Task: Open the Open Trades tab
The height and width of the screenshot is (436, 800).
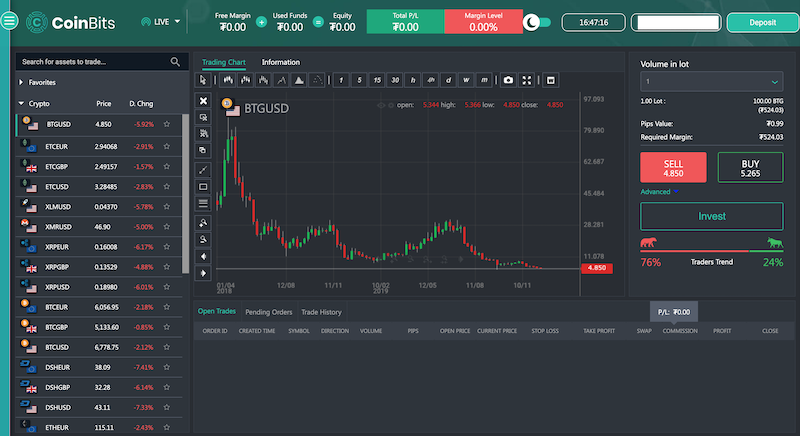Action: pos(217,311)
